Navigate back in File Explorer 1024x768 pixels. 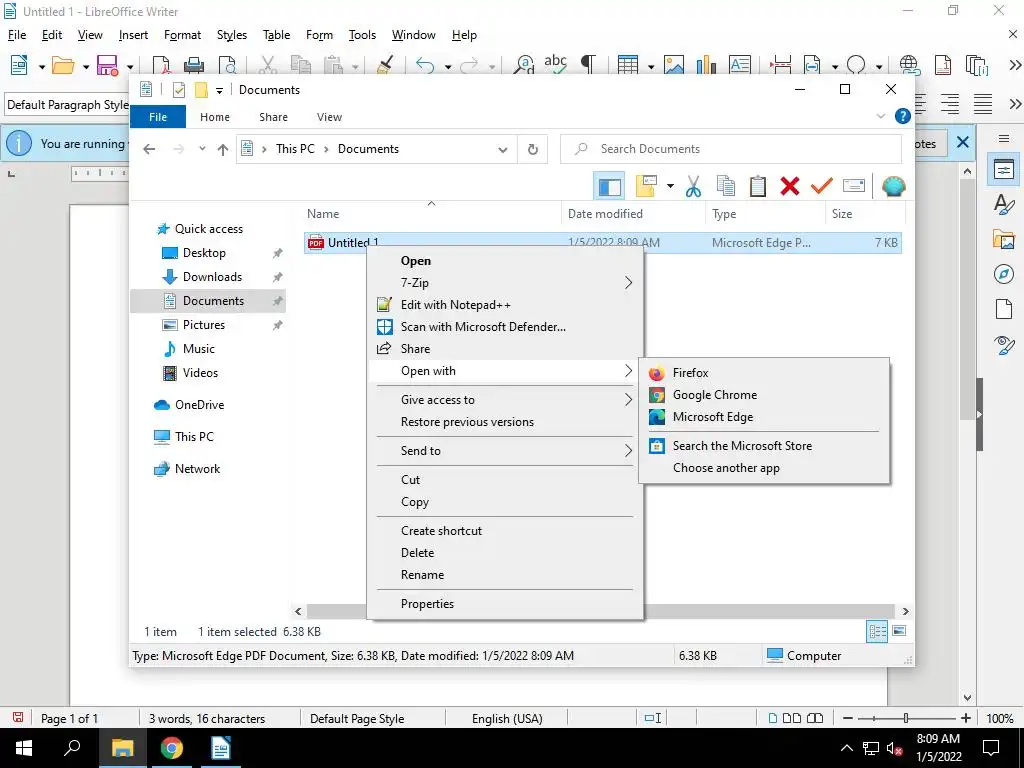(149, 150)
